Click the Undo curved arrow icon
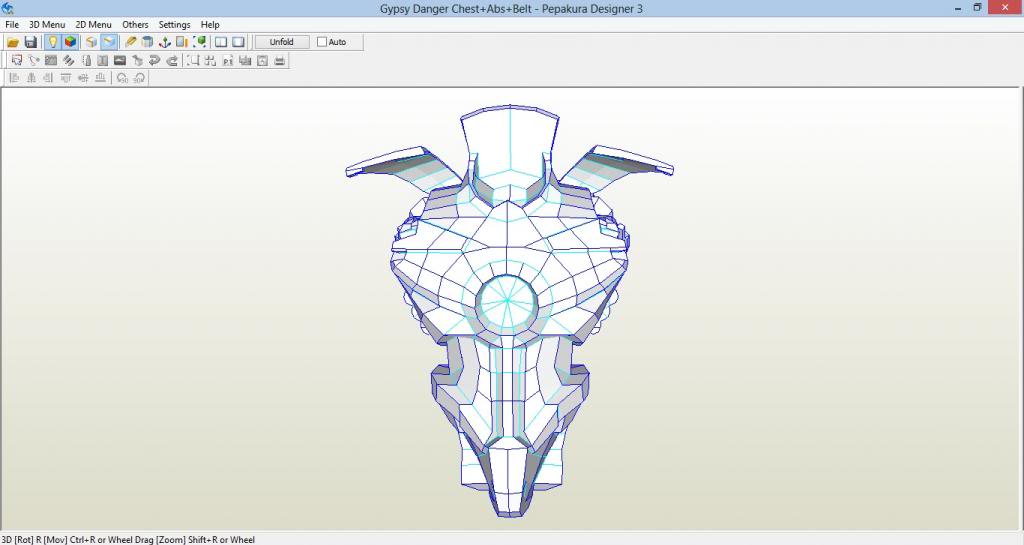 pyautogui.click(x=155, y=61)
